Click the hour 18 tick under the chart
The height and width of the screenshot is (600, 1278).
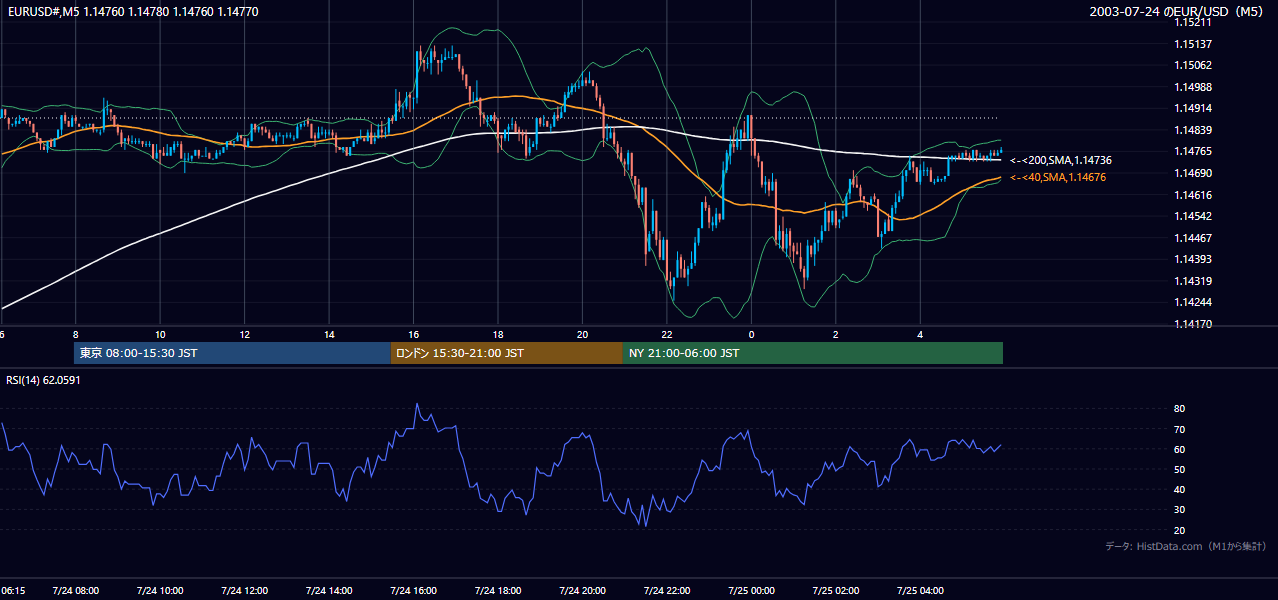(x=498, y=334)
